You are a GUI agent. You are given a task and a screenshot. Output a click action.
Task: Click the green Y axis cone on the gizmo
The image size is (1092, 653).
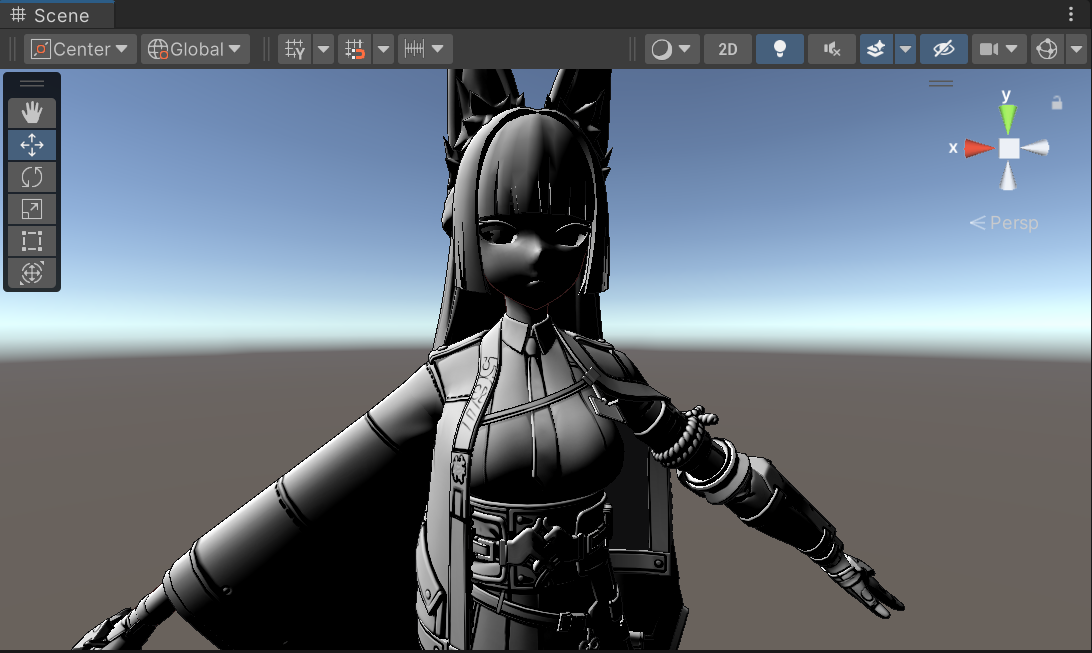tap(1008, 120)
